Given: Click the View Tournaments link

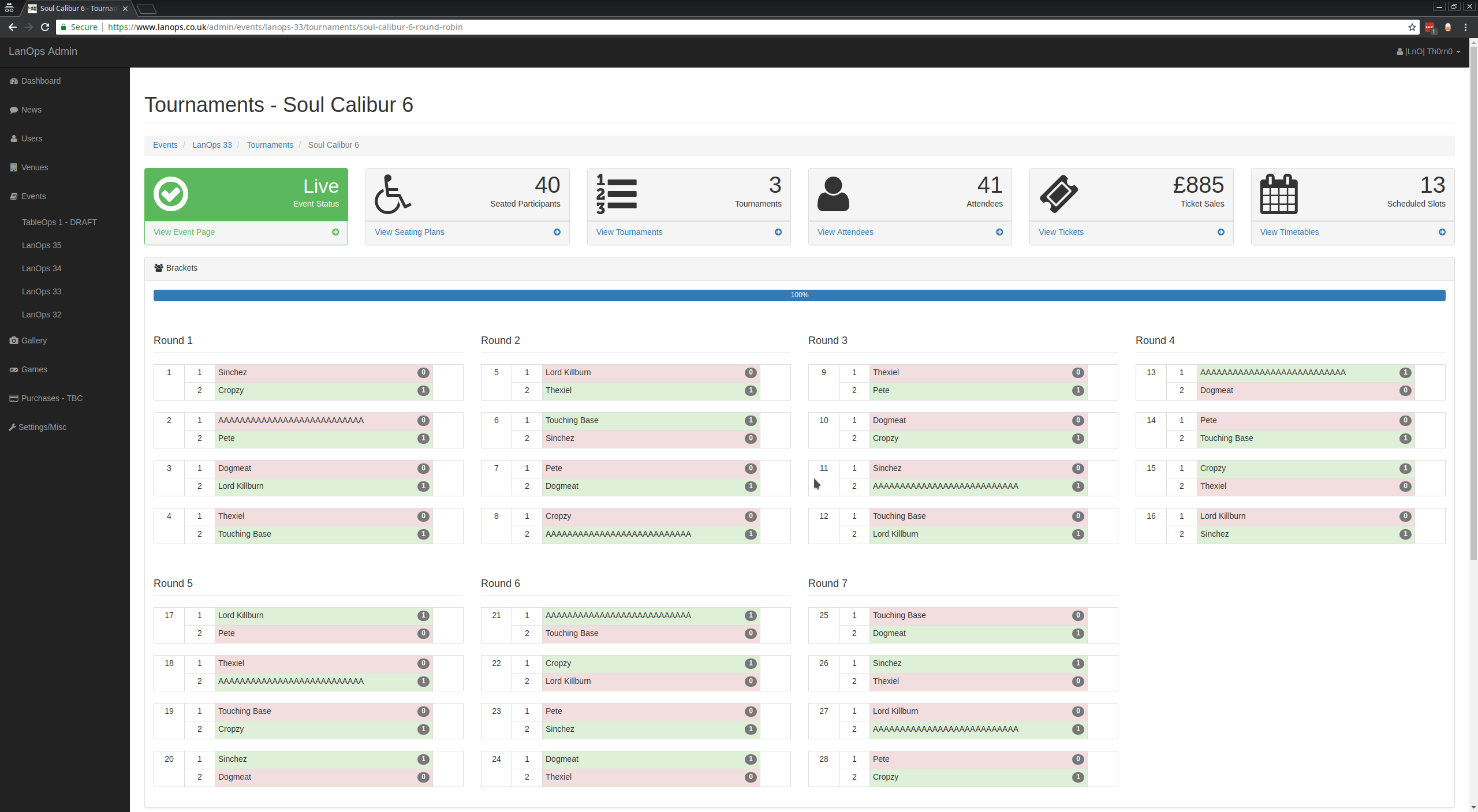Looking at the screenshot, I should click(x=628, y=231).
